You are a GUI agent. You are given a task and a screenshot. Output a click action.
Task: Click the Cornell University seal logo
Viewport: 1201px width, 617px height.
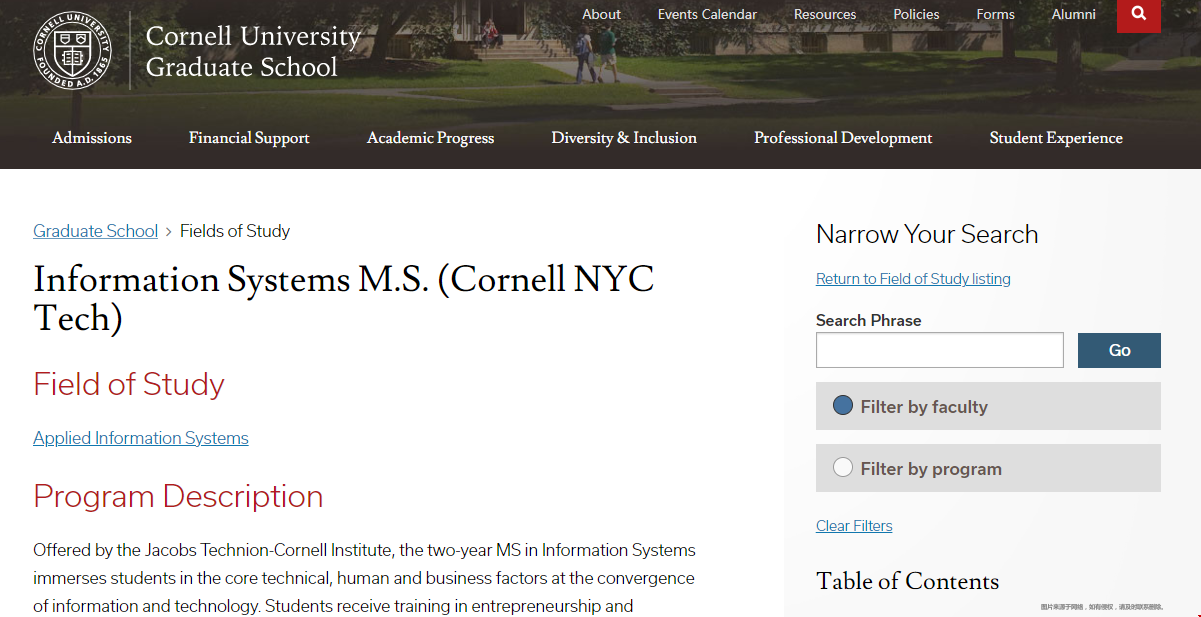(x=71, y=51)
